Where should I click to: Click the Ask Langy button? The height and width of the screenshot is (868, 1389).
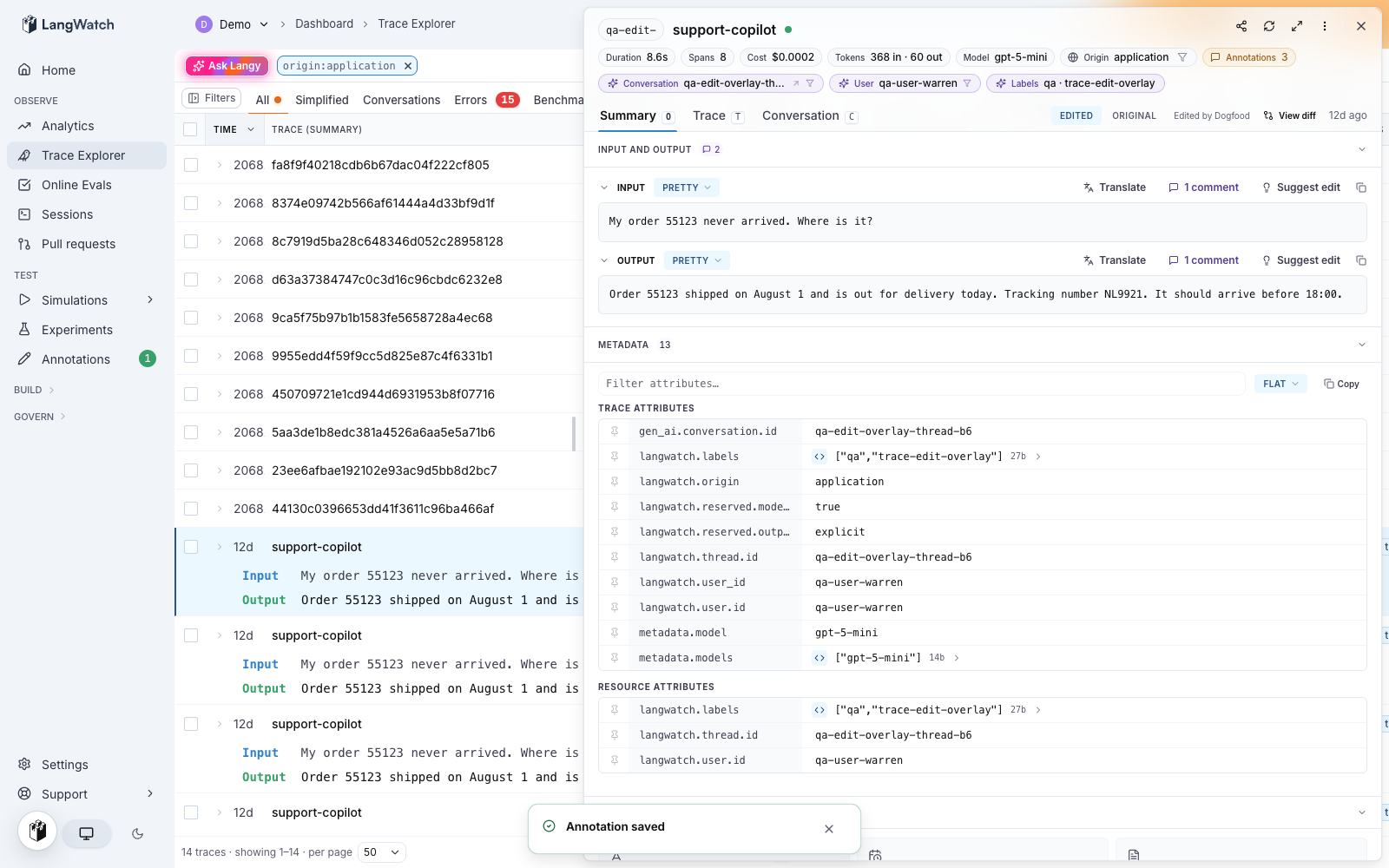tap(227, 66)
